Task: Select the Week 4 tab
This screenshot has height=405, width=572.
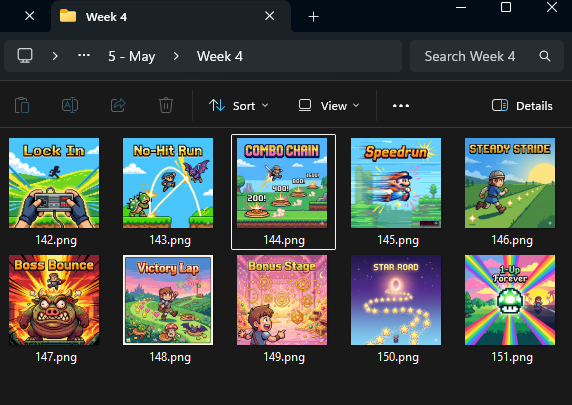Action: (171, 16)
